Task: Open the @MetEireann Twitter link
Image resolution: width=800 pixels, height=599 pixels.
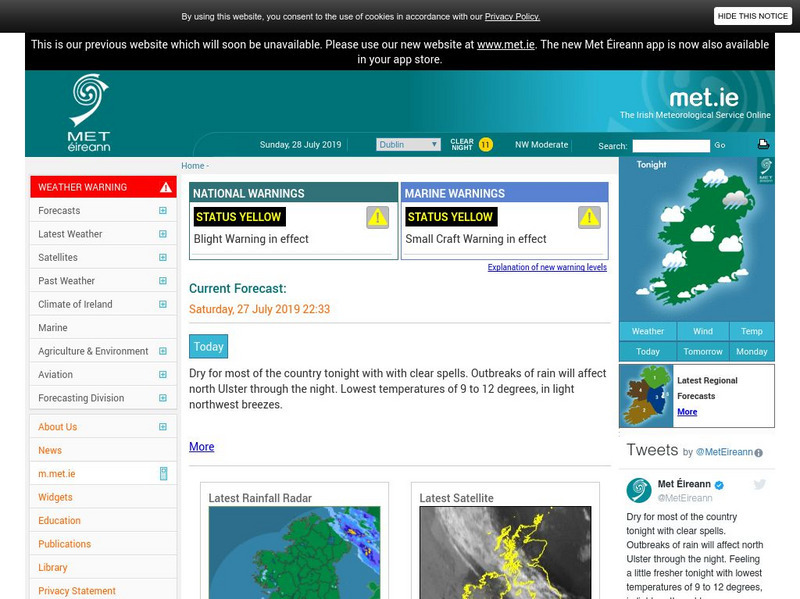Action: pos(723,452)
